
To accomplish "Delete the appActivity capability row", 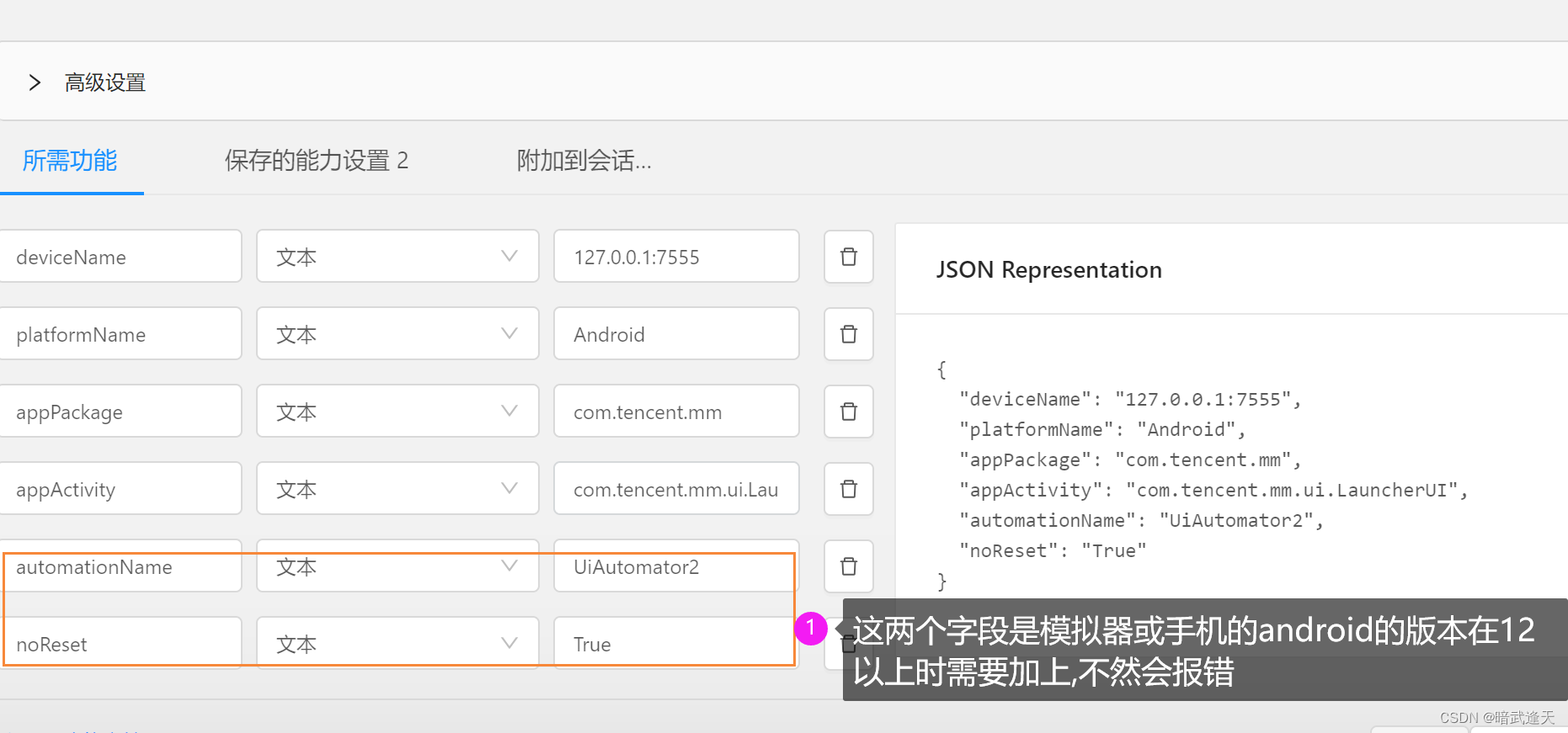I will click(848, 489).
